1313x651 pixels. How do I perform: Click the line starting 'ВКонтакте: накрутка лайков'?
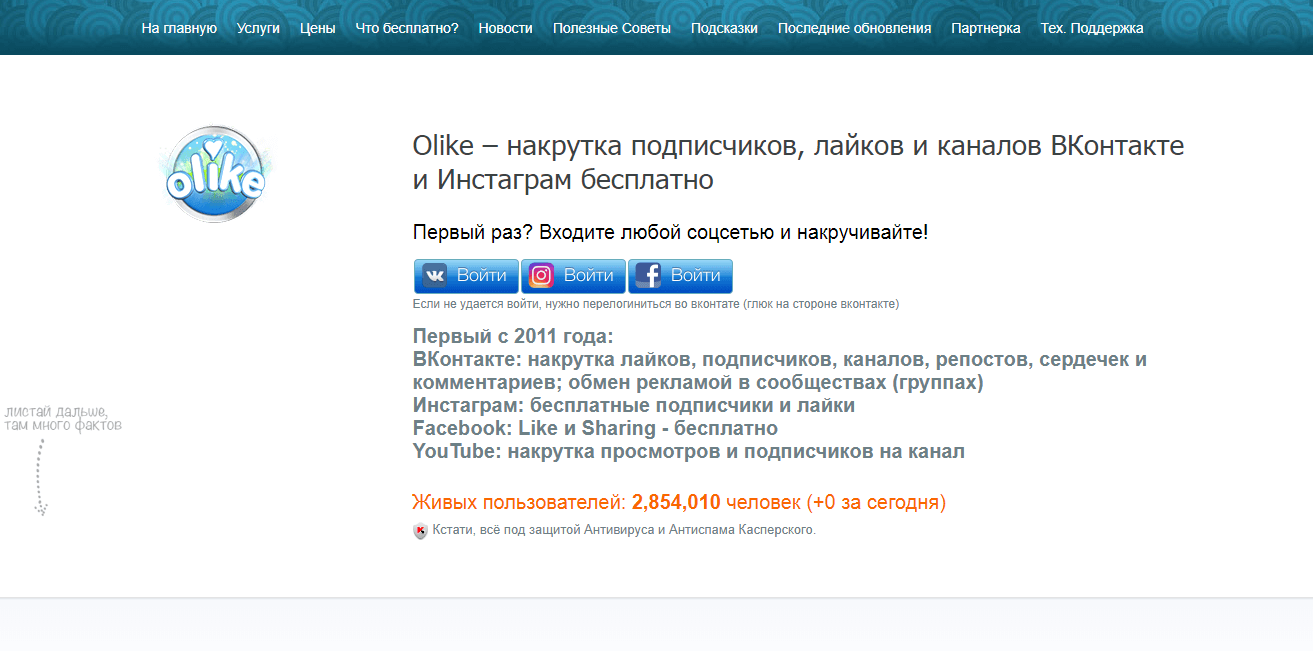tap(780, 371)
